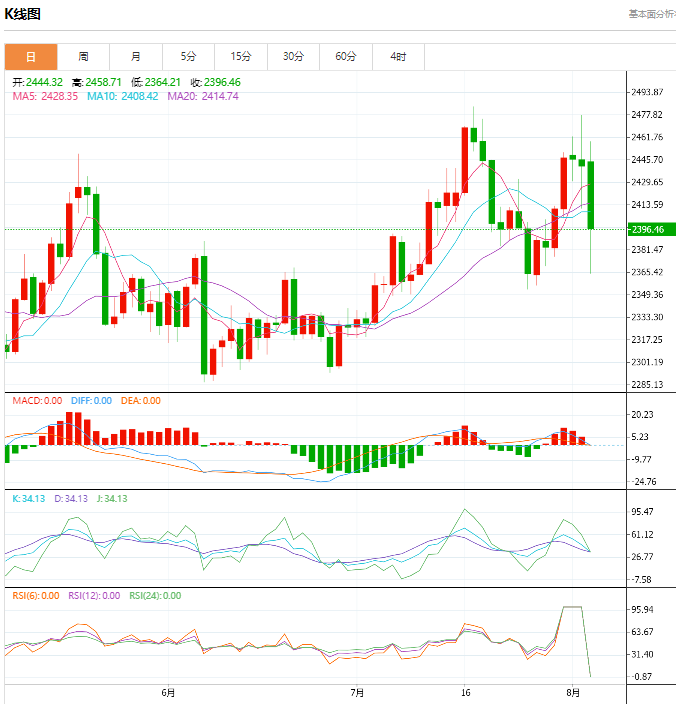Click the J: 34.13 KDJ label
The width and height of the screenshot is (676, 704).
coord(112,498)
